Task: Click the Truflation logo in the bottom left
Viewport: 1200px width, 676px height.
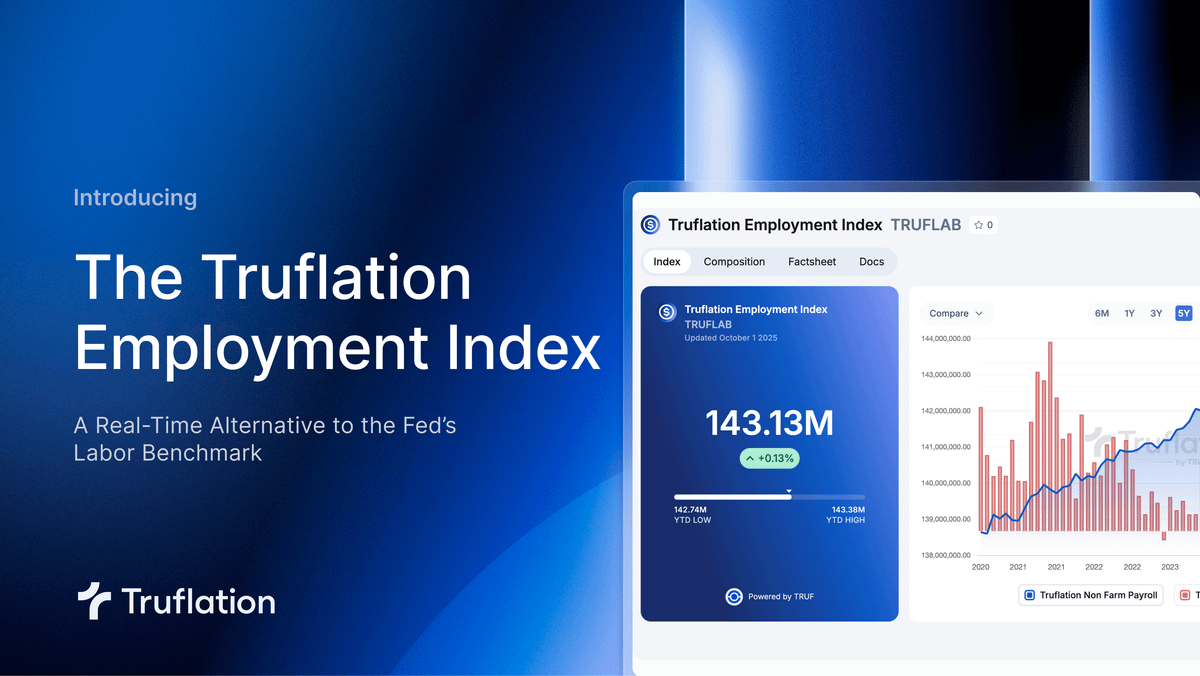Action: (175, 600)
